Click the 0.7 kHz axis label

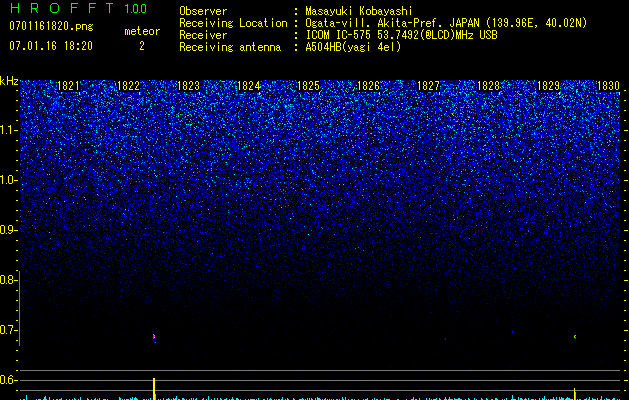8,330
